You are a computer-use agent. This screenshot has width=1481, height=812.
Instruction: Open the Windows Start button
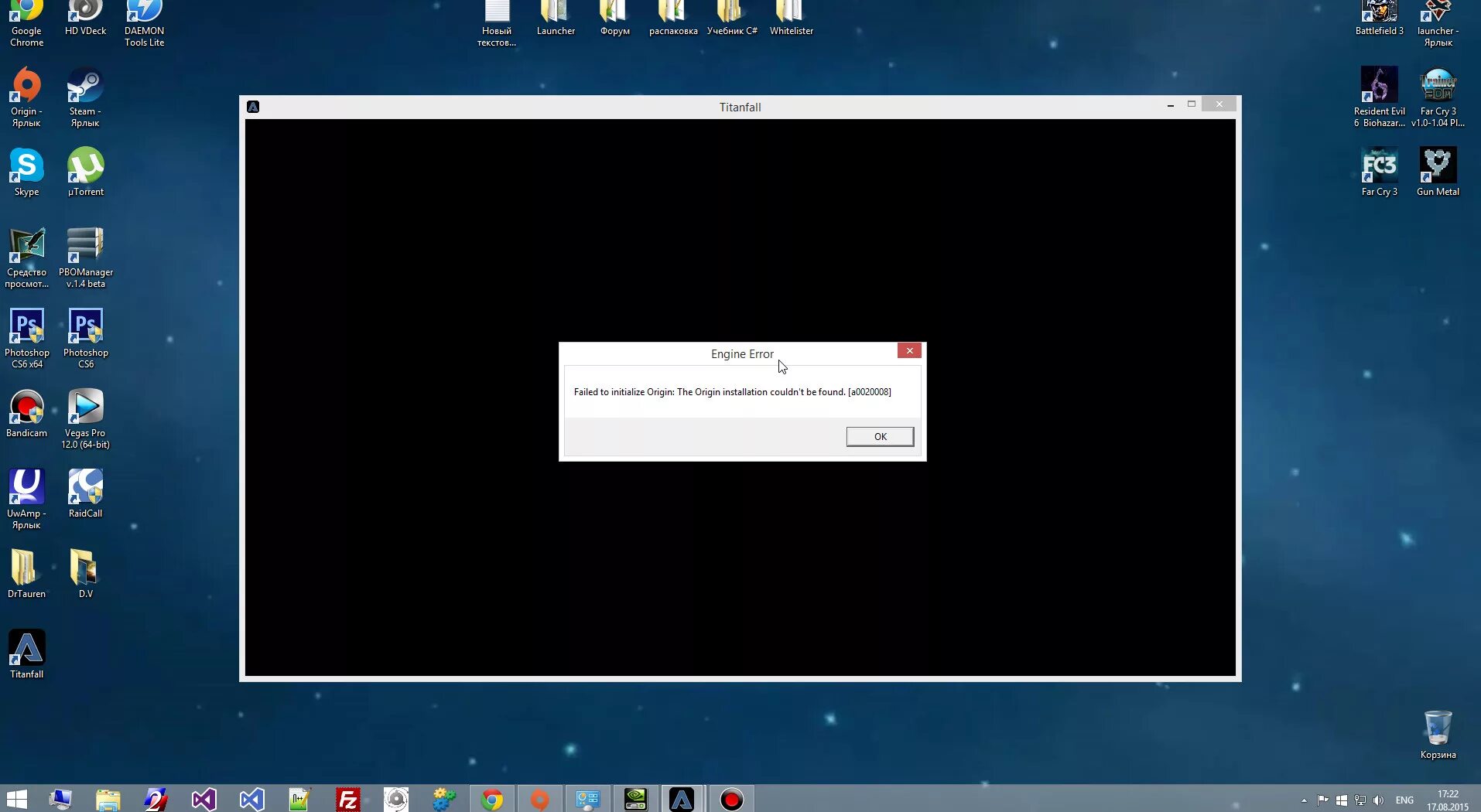click(16, 799)
